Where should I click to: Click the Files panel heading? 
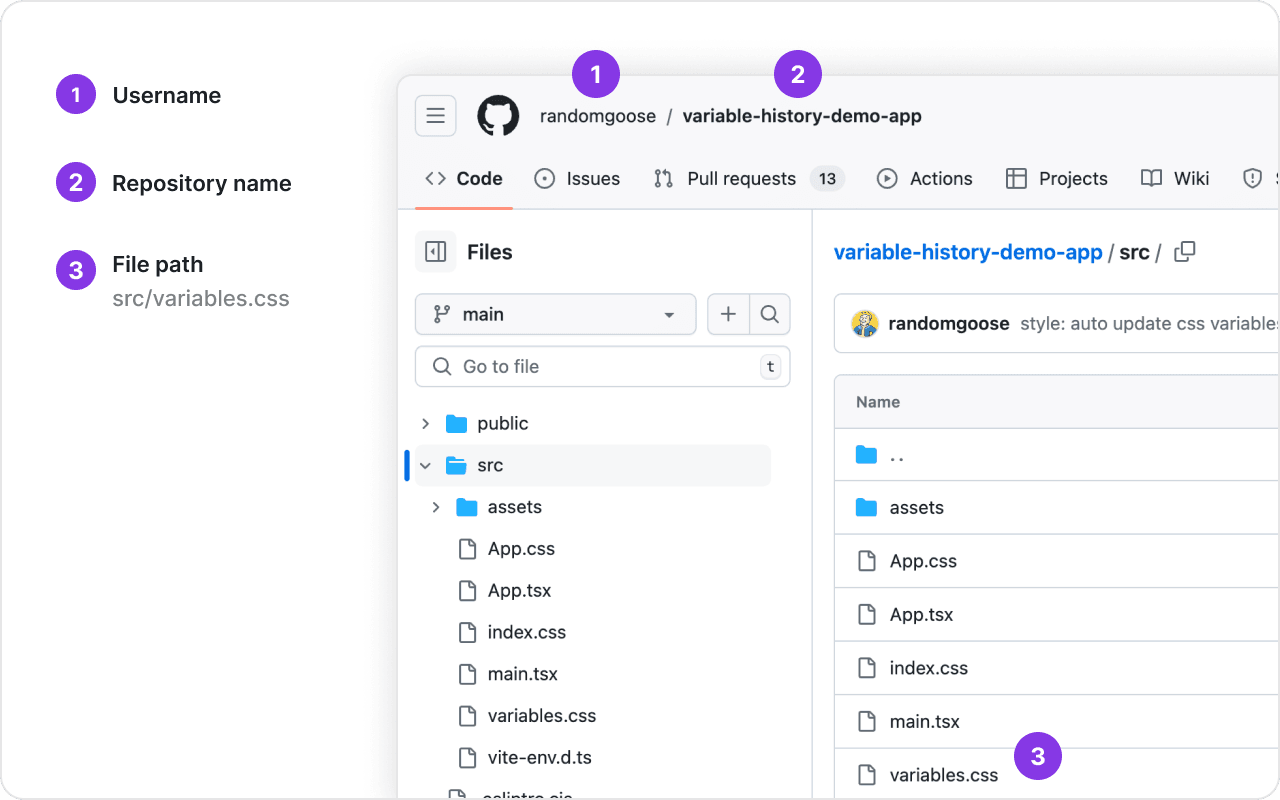490,252
